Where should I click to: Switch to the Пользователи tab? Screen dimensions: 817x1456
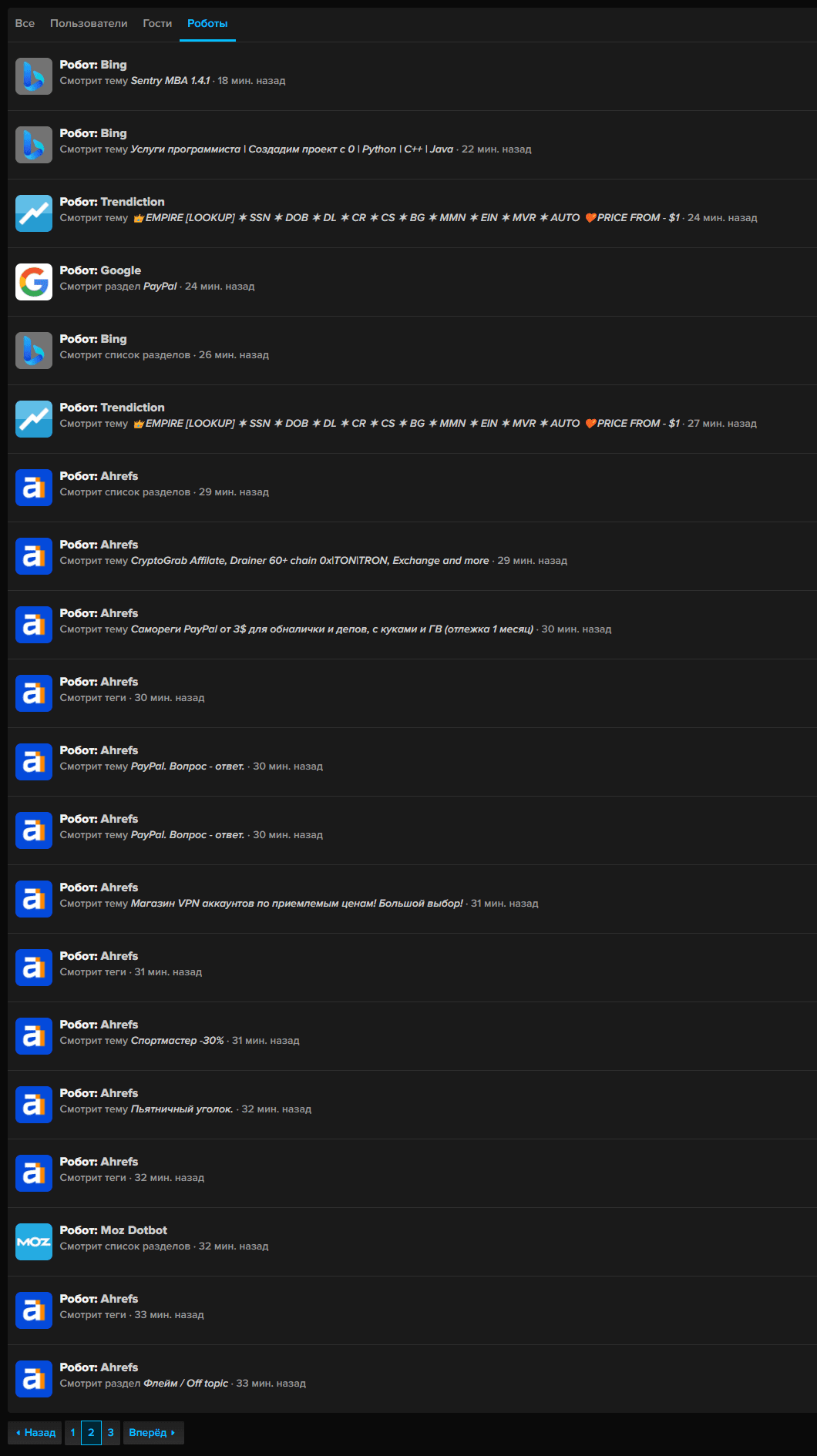click(x=89, y=23)
